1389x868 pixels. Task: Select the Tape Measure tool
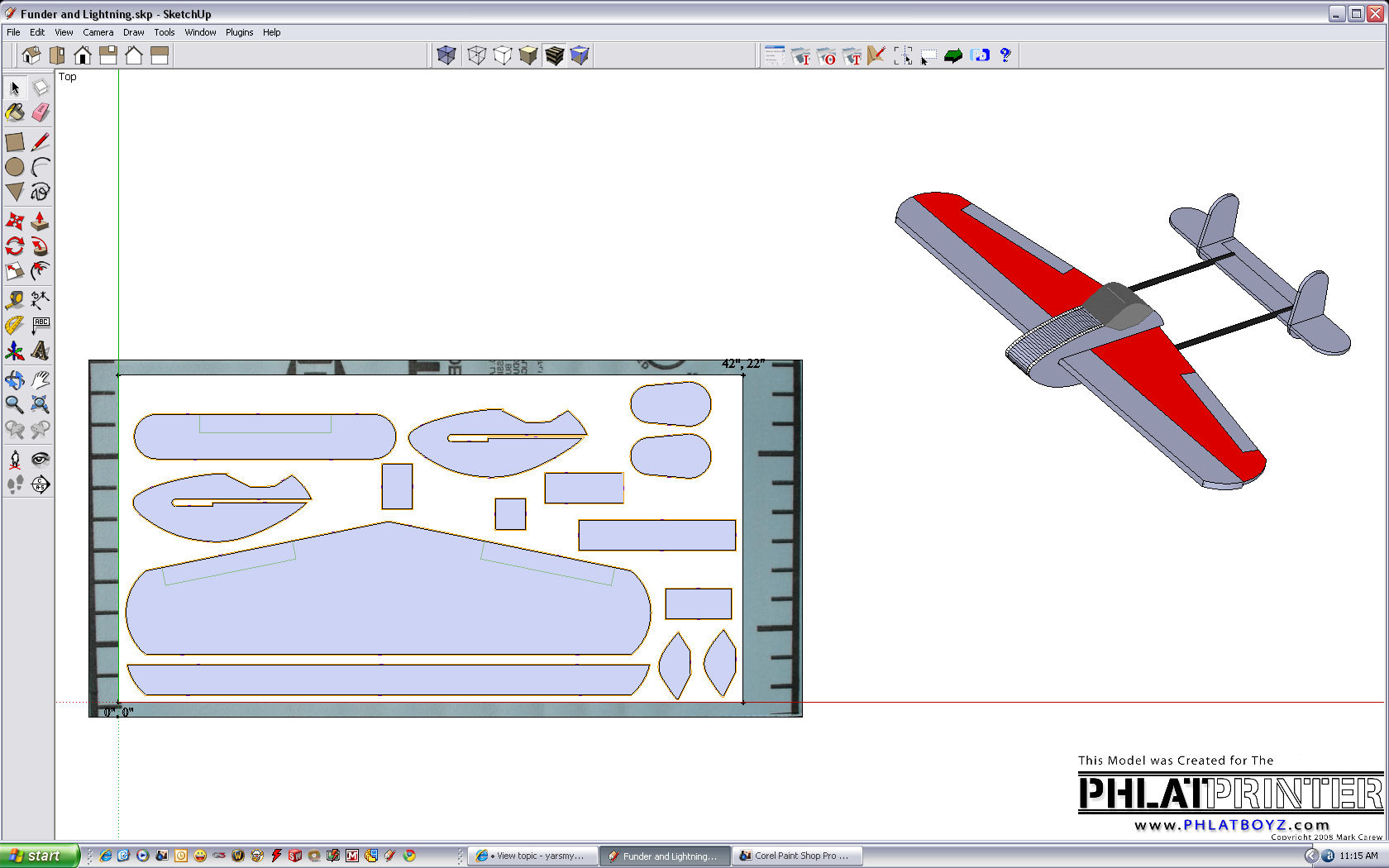pos(15,299)
